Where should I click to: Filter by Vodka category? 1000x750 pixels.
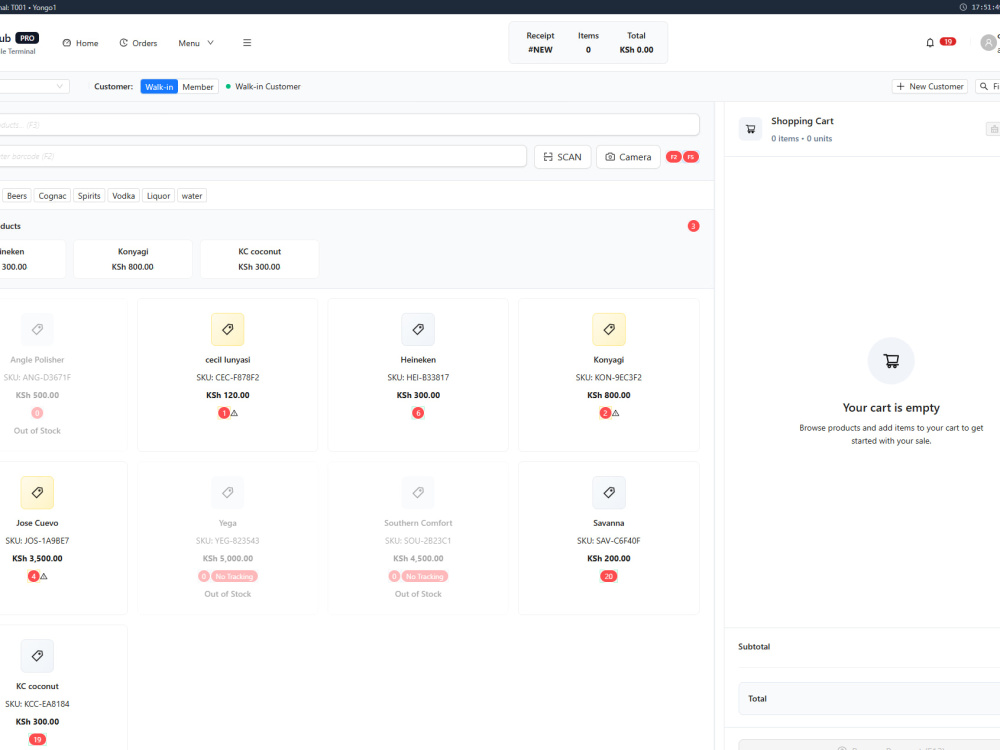pyautogui.click(x=124, y=196)
